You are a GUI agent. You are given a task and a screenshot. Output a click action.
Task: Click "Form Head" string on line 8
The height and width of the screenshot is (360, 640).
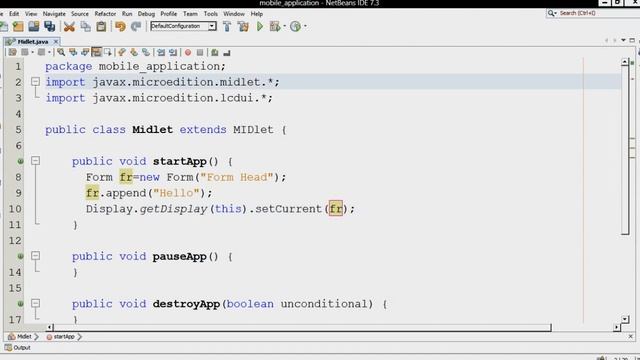click(237, 177)
